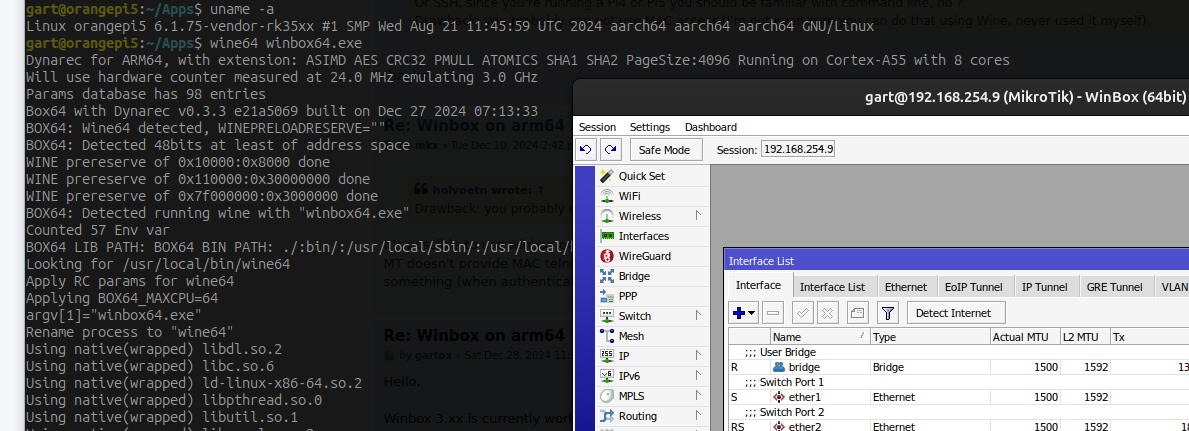Select the blue bridge interface icon
This screenshot has width=1189, height=431.
point(779,367)
